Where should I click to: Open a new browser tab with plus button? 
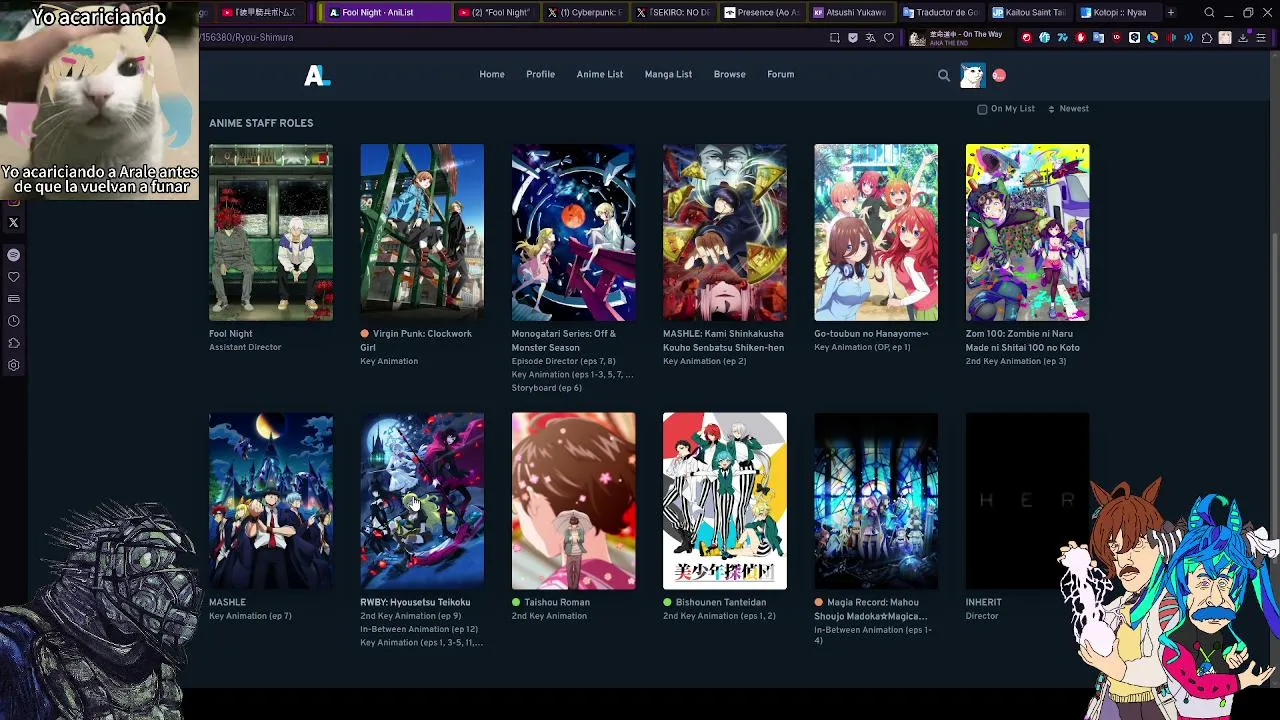(x=1171, y=13)
